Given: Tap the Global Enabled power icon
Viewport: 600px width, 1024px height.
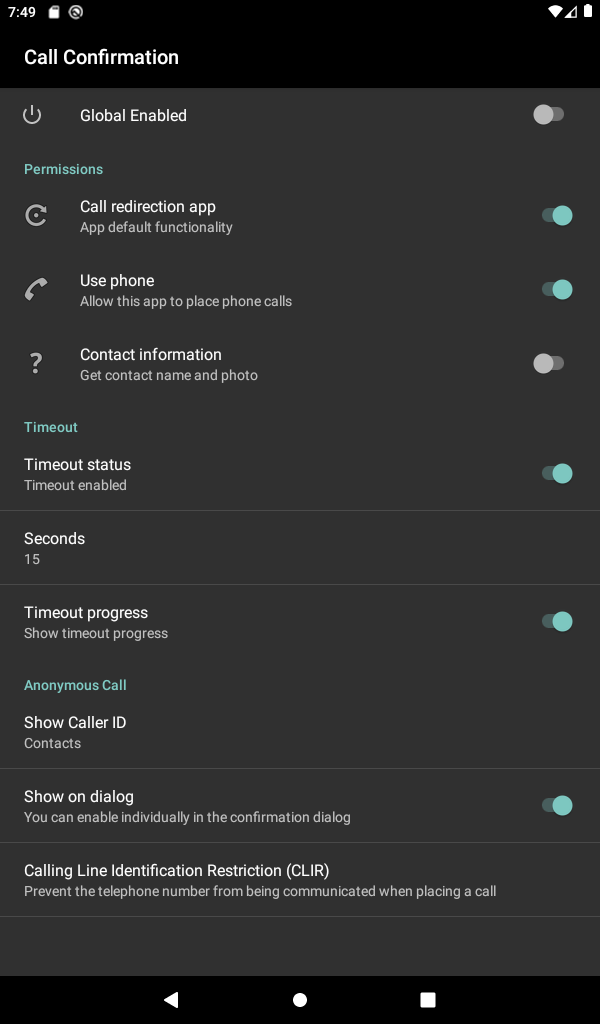Looking at the screenshot, I should tap(32, 115).
